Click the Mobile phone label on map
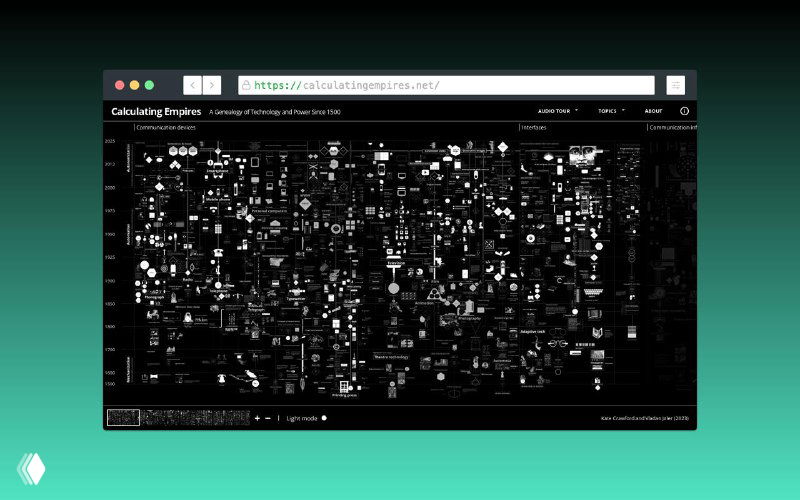Viewport: 800px width, 500px height. click(x=219, y=199)
